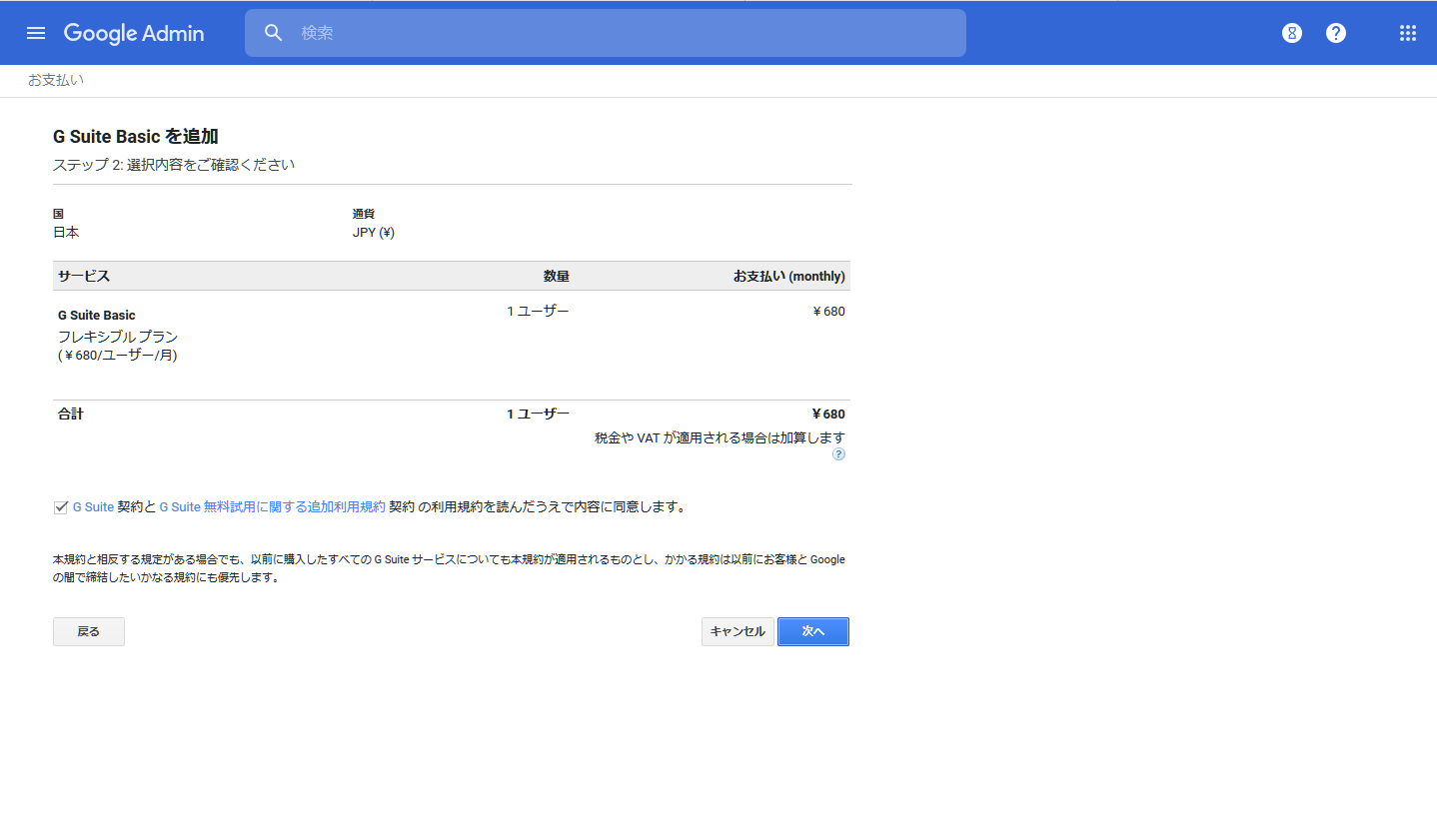Screen dimensions: 1437x840
Task: Click the currency value JPY (¥)
Action: point(374,233)
